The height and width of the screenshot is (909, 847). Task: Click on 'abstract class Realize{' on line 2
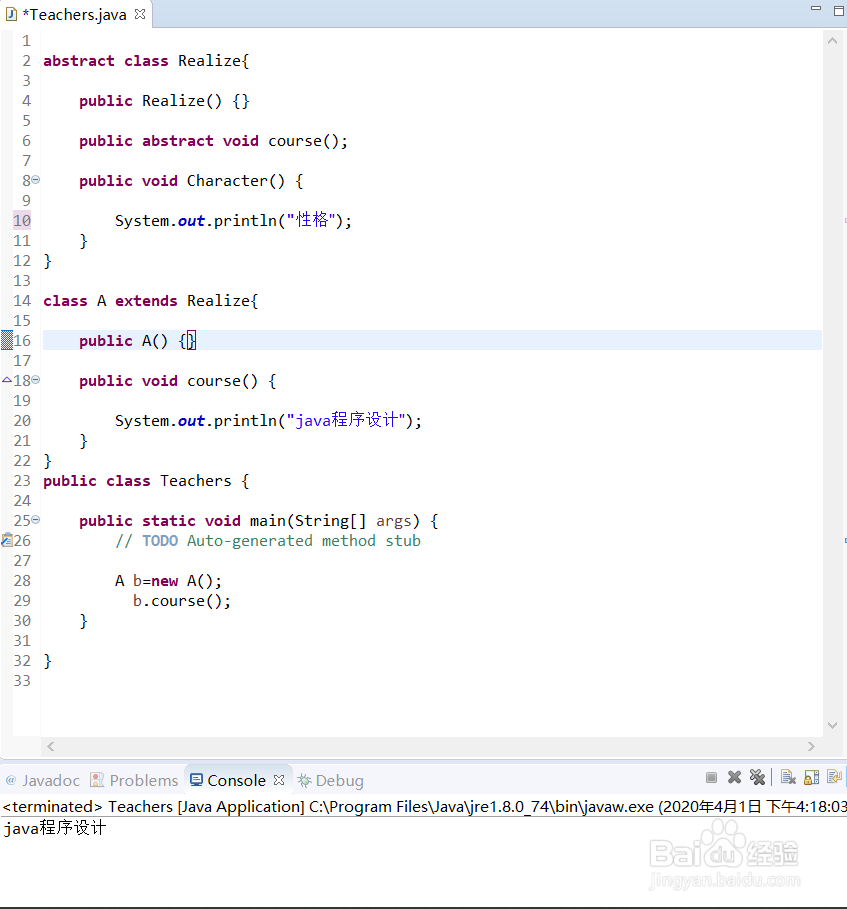(146, 61)
